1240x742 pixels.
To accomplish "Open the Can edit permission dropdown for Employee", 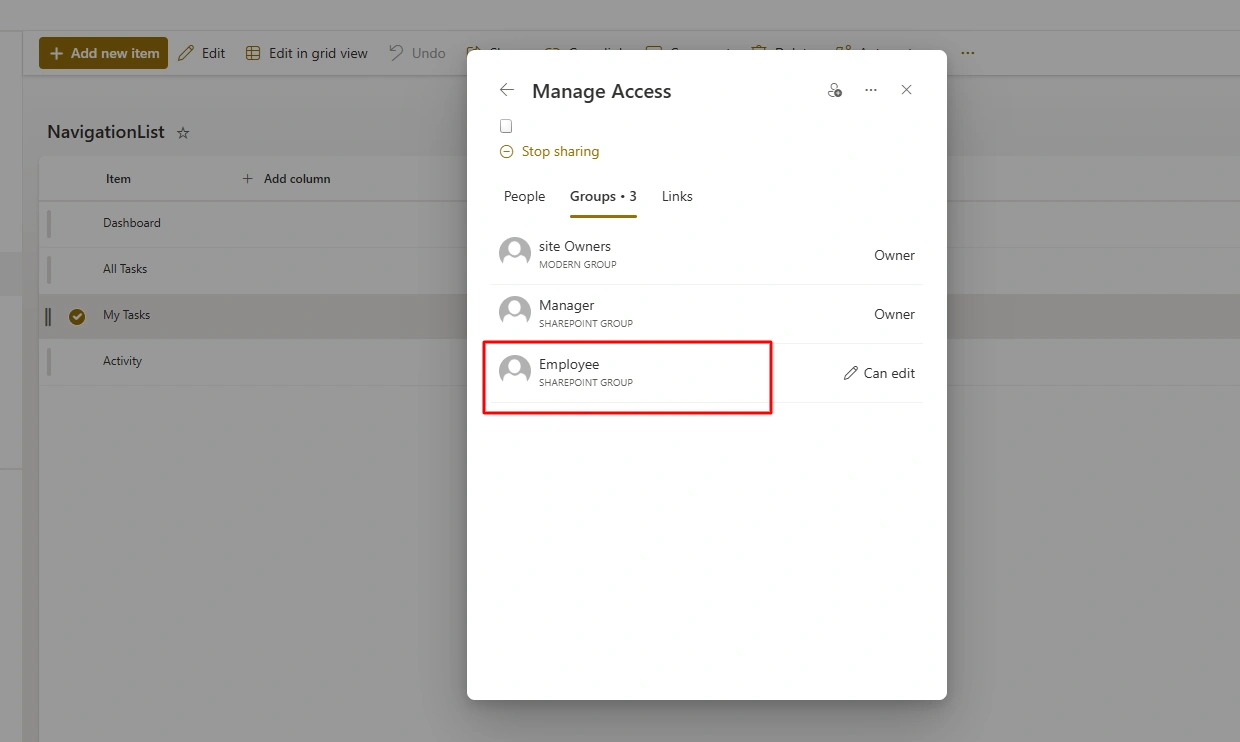I will click(879, 373).
